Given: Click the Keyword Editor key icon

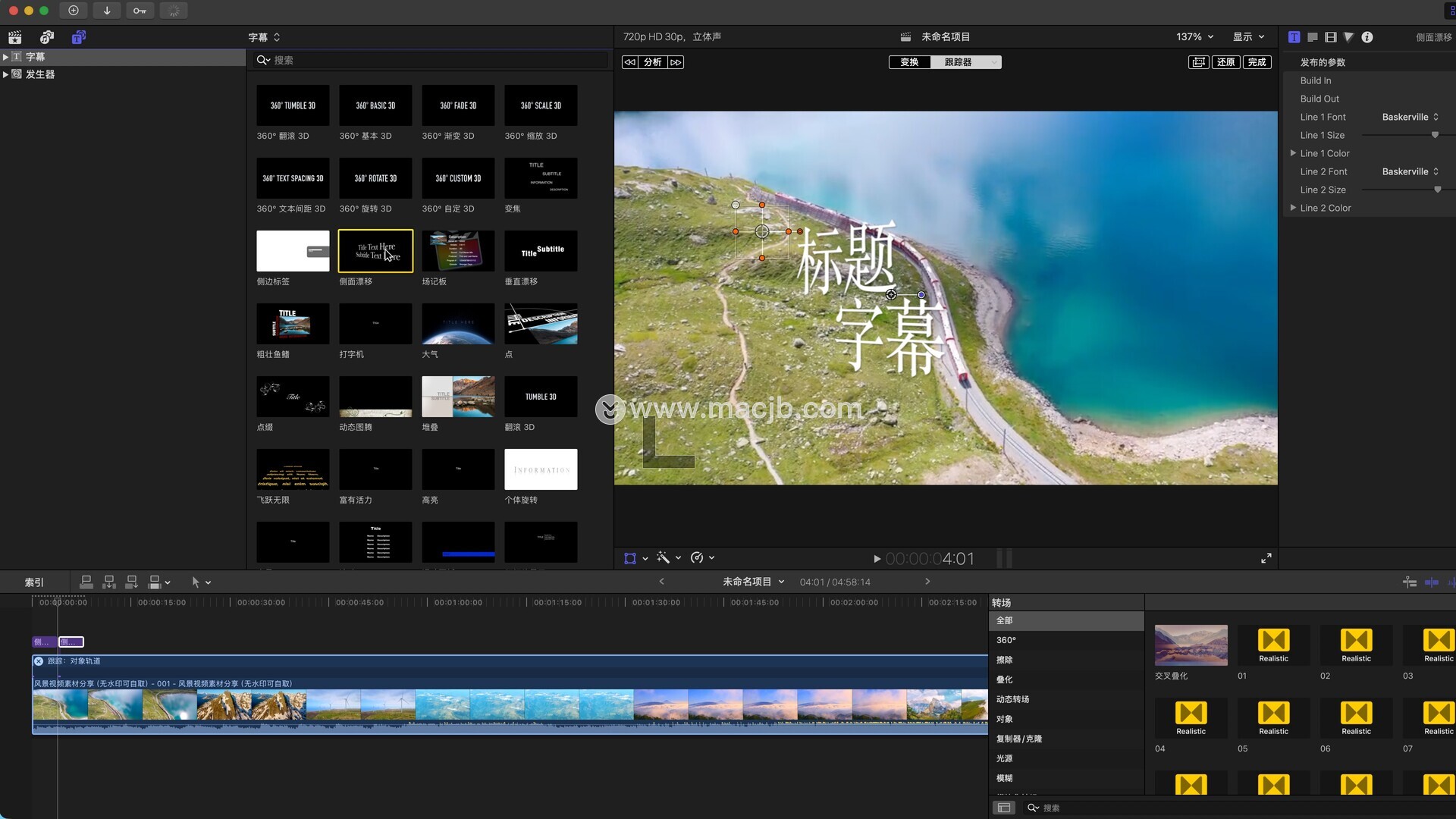Looking at the screenshot, I should (140, 10).
